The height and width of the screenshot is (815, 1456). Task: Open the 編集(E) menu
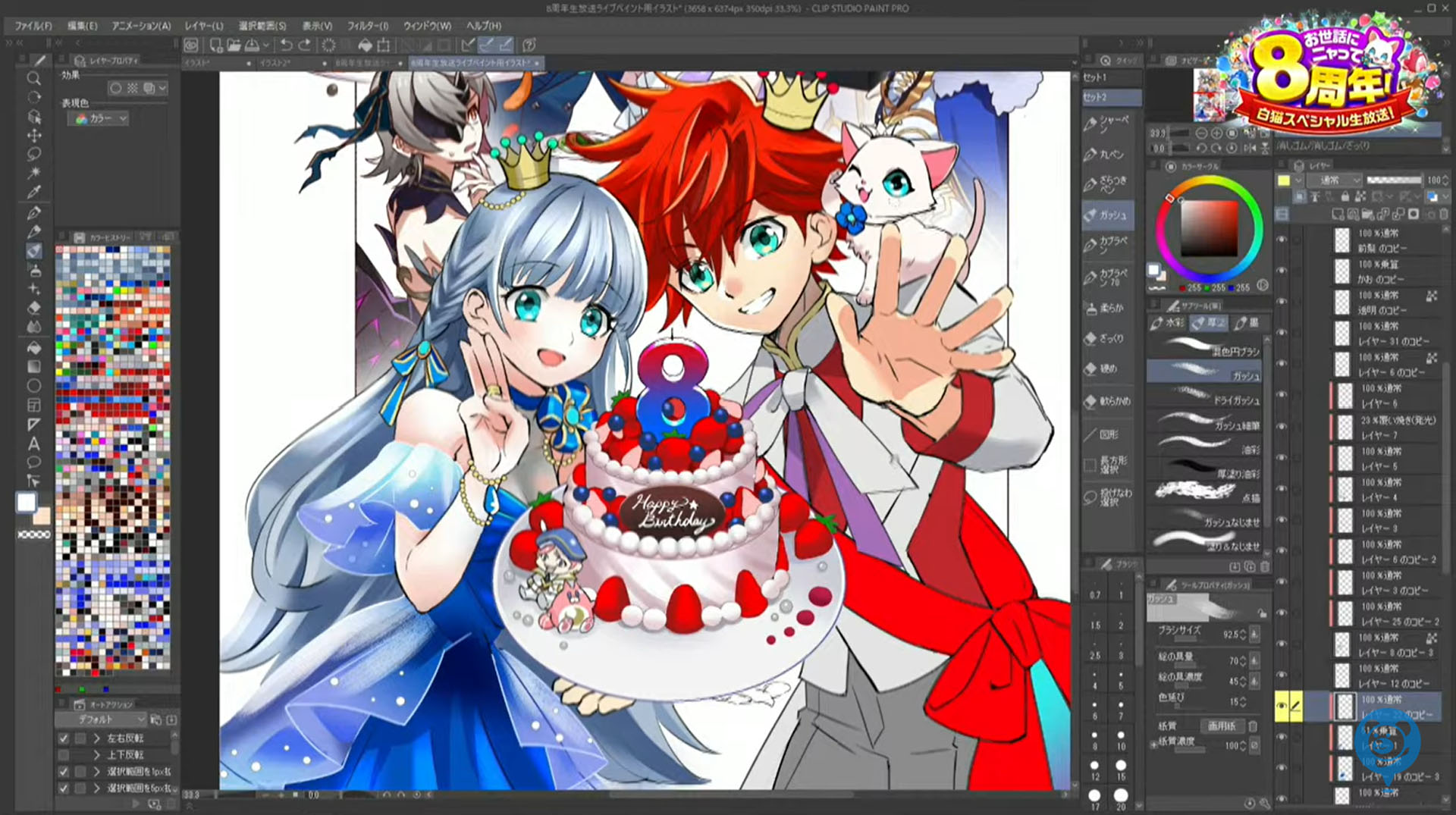[x=83, y=26]
